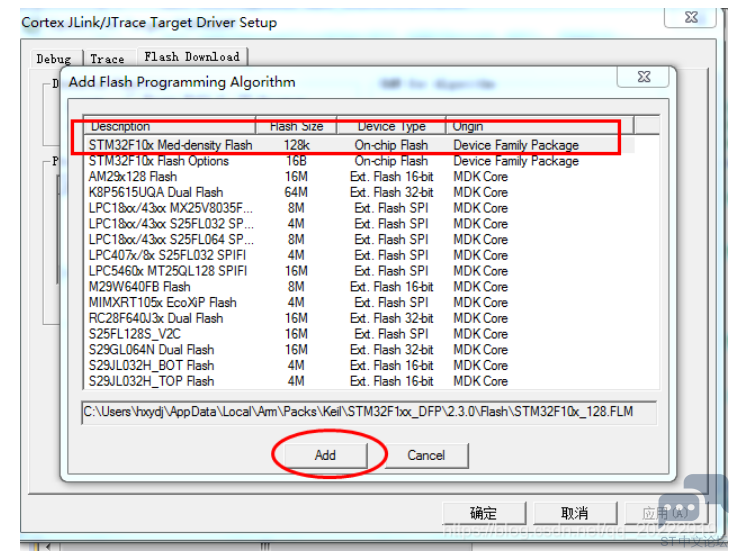This screenshot has height=557, width=737.
Task: Select LPC5460x MT25QL128 SPIFI entry
Action: click(360, 271)
